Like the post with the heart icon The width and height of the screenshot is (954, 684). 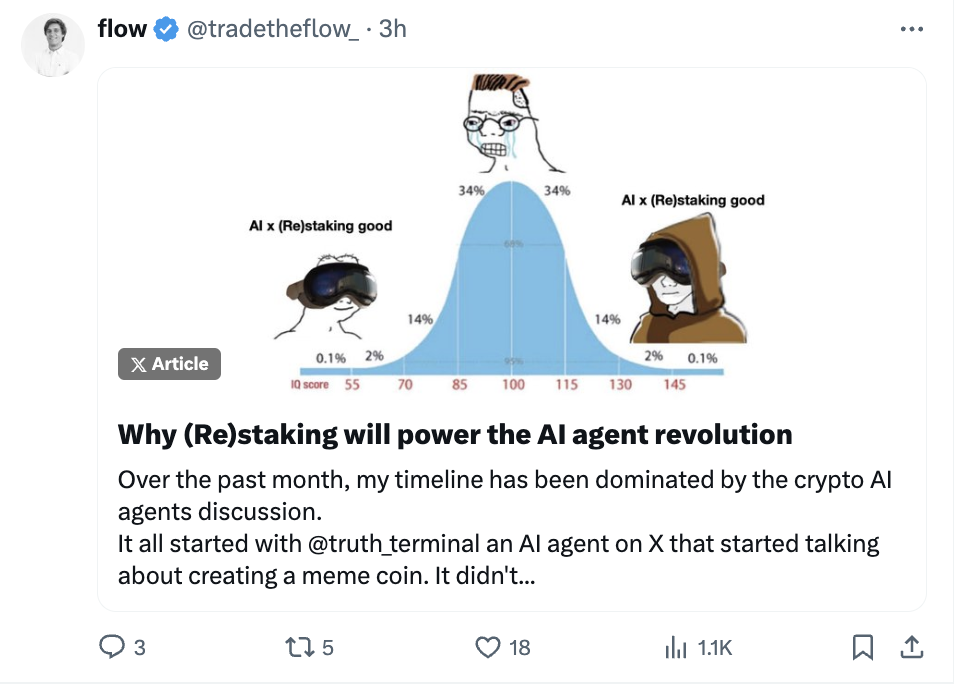pos(488,648)
